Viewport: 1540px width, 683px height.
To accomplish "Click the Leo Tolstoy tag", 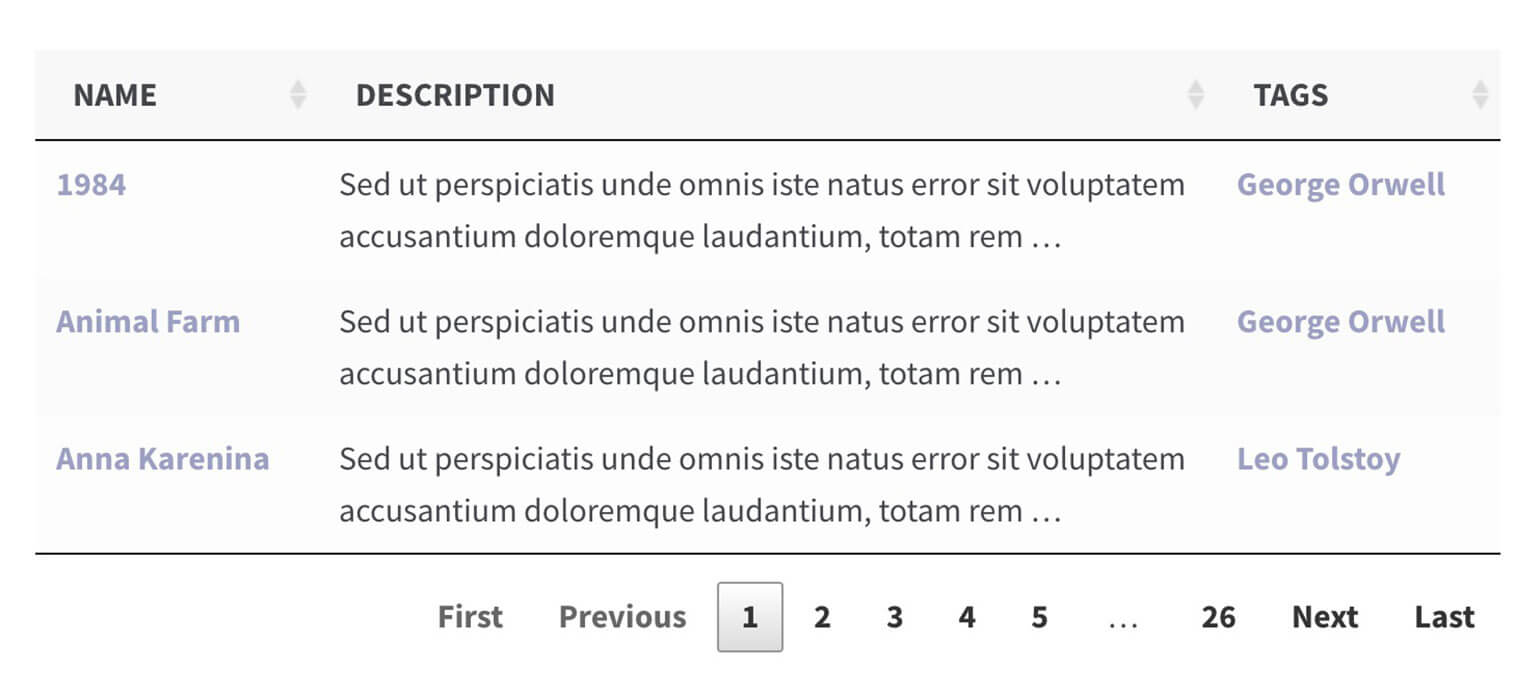I will [x=1318, y=459].
